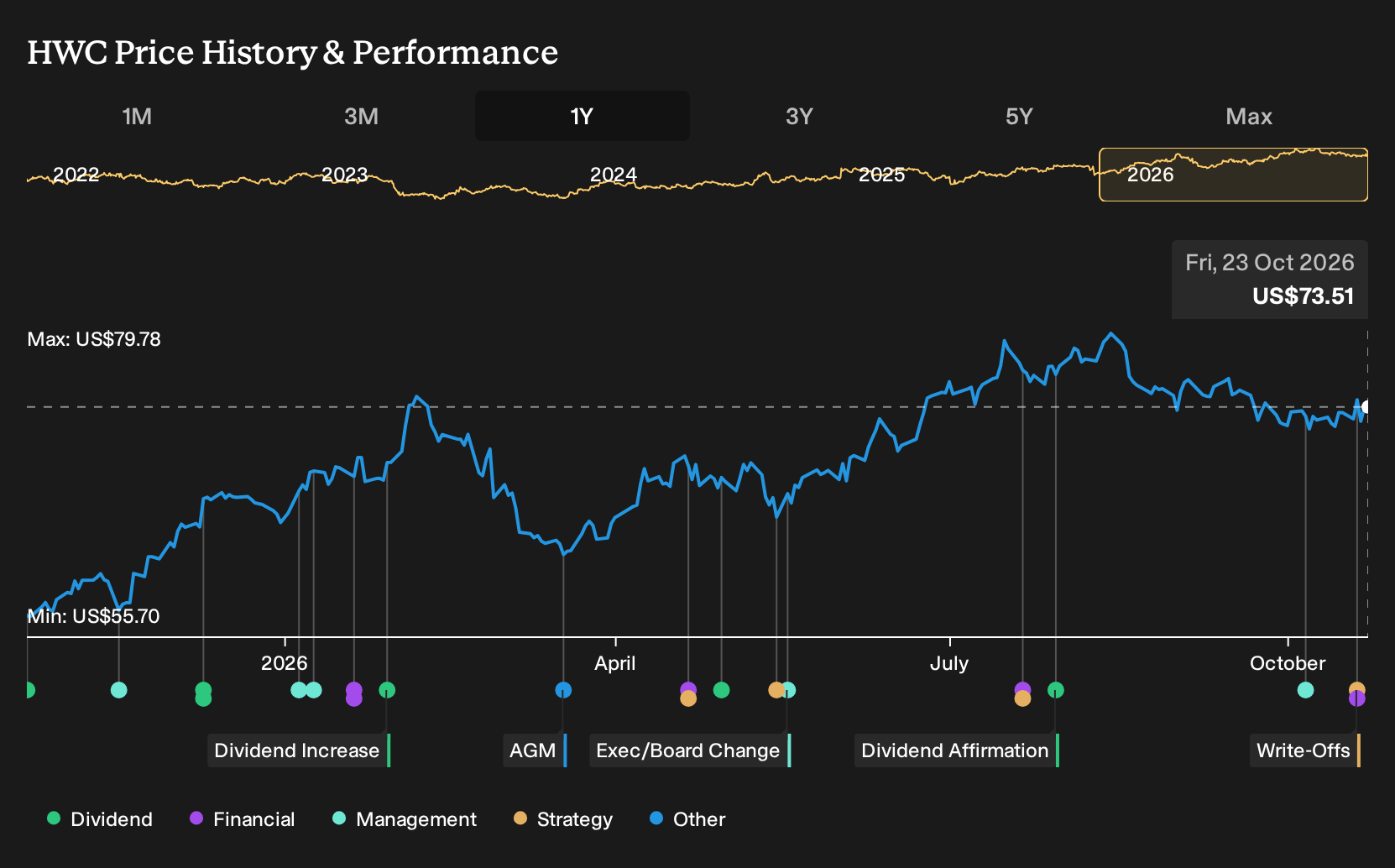Click the Min: US$55.70 label

[93, 616]
